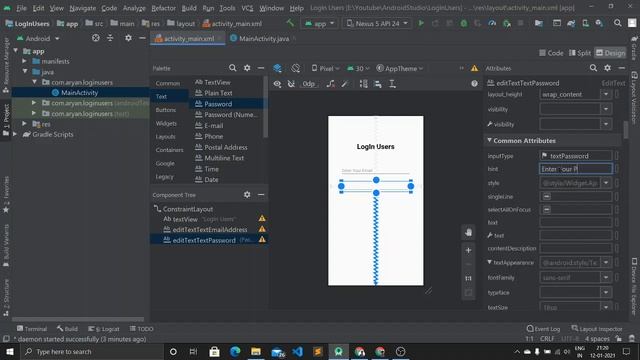Open view options eye icon

pos(277,84)
